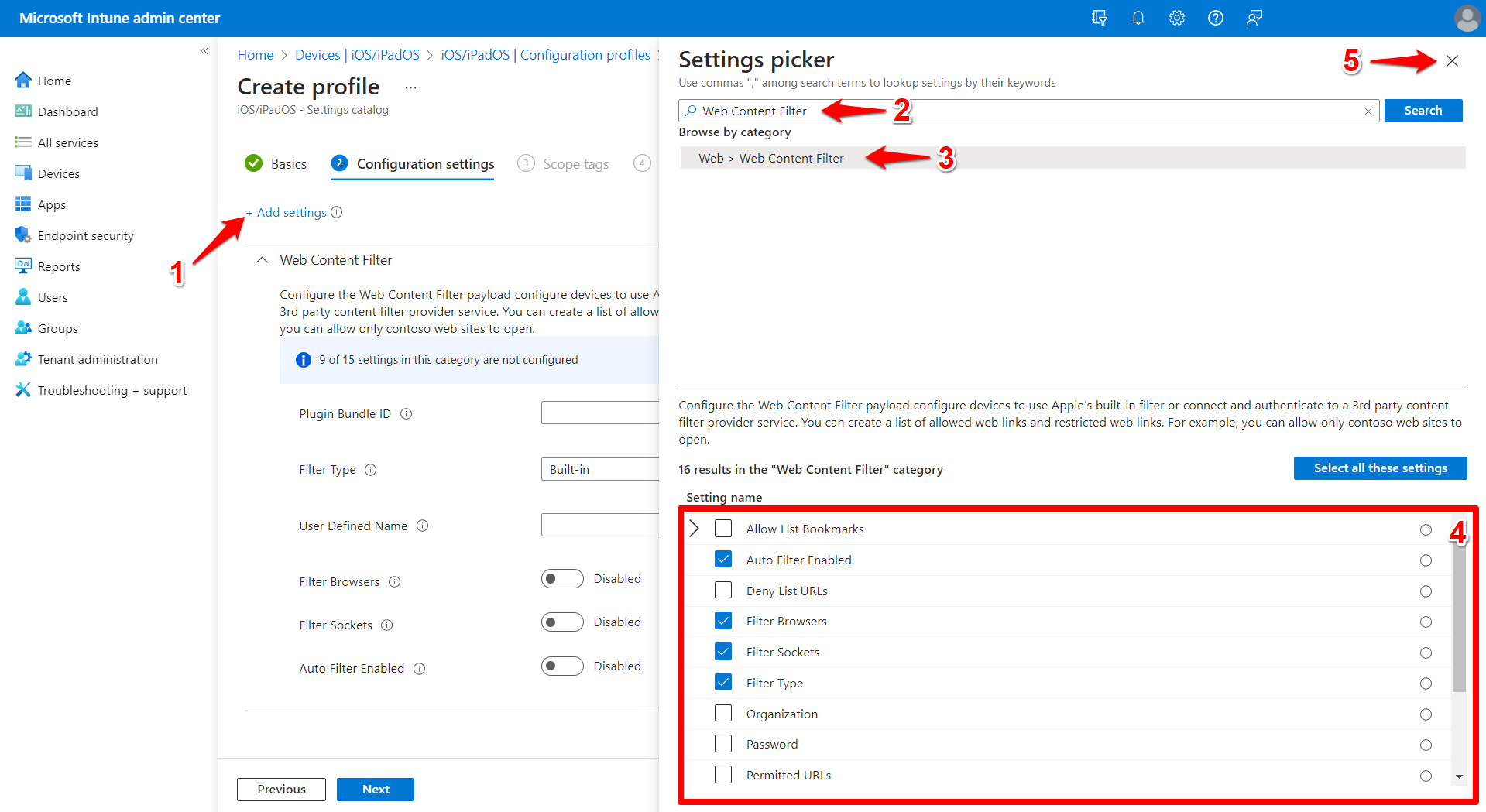Viewport: 1486px width, 812px height.
Task: Expand Allow List Bookmarks row chevron
Action: coord(695,529)
